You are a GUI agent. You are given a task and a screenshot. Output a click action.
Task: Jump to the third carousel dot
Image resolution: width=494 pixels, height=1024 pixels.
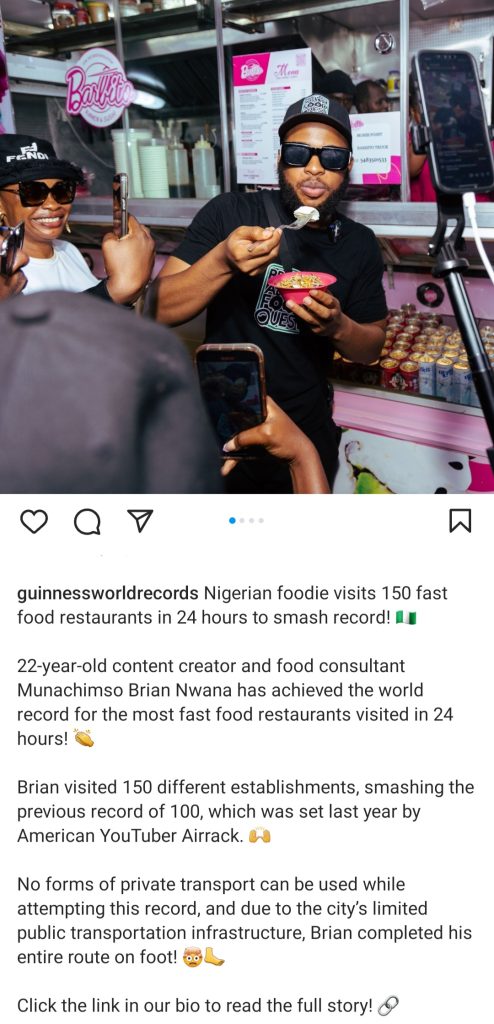pyautogui.click(x=252, y=520)
